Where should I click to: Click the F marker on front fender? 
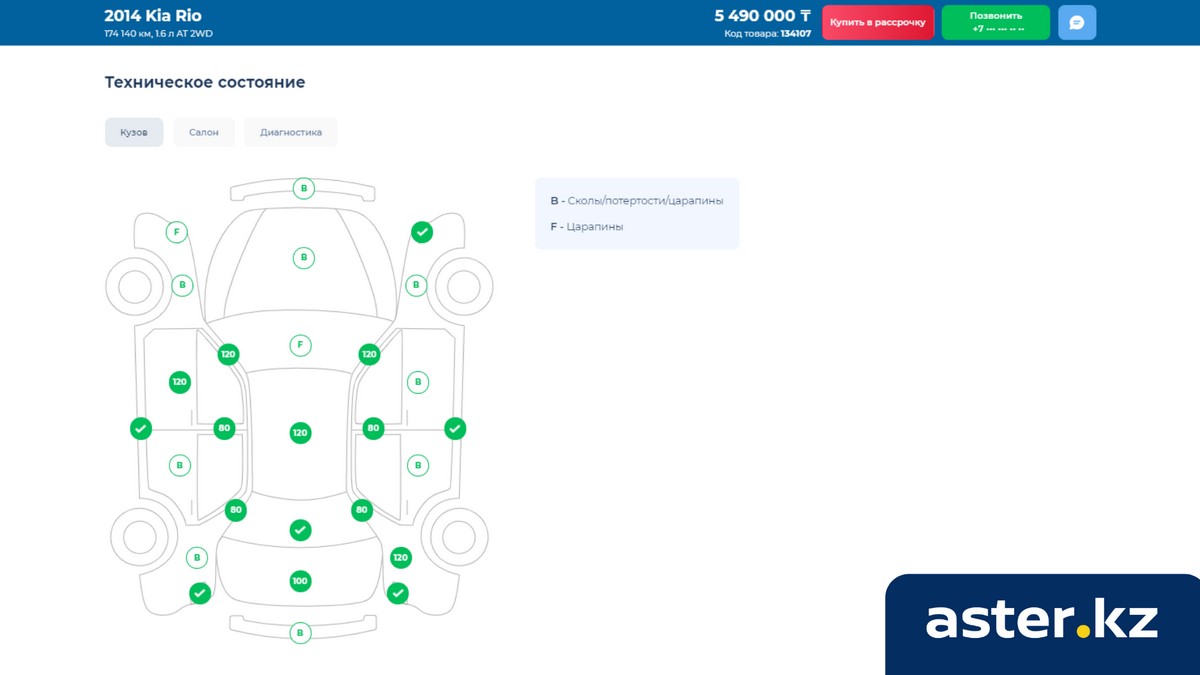(176, 232)
